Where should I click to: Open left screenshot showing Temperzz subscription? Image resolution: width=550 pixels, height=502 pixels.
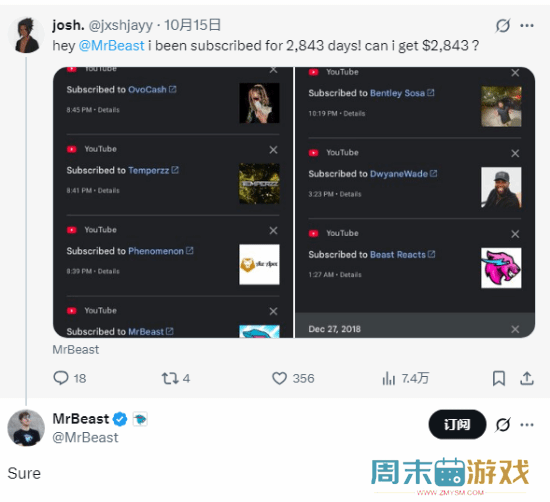173,202
